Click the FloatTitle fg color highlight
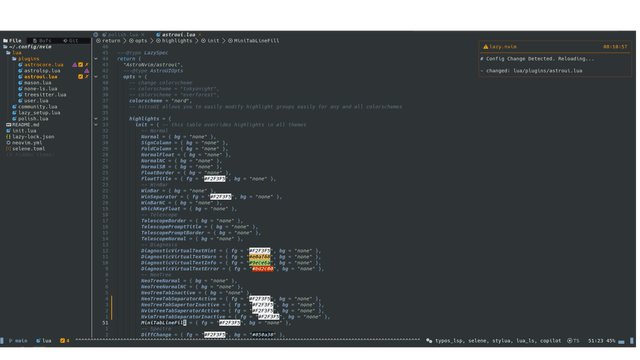The image size is (640, 360). (215, 179)
